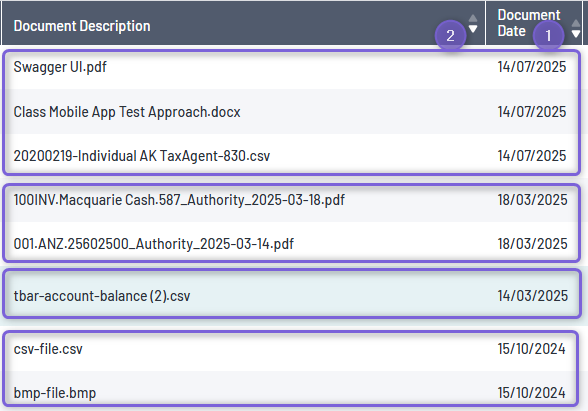The image size is (588, 411).
Task: Open bmp-file.bmp document
Action: [55, 393]
